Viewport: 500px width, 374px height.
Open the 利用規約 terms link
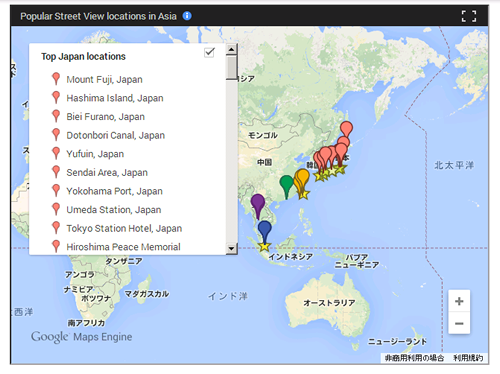point(468,358)
